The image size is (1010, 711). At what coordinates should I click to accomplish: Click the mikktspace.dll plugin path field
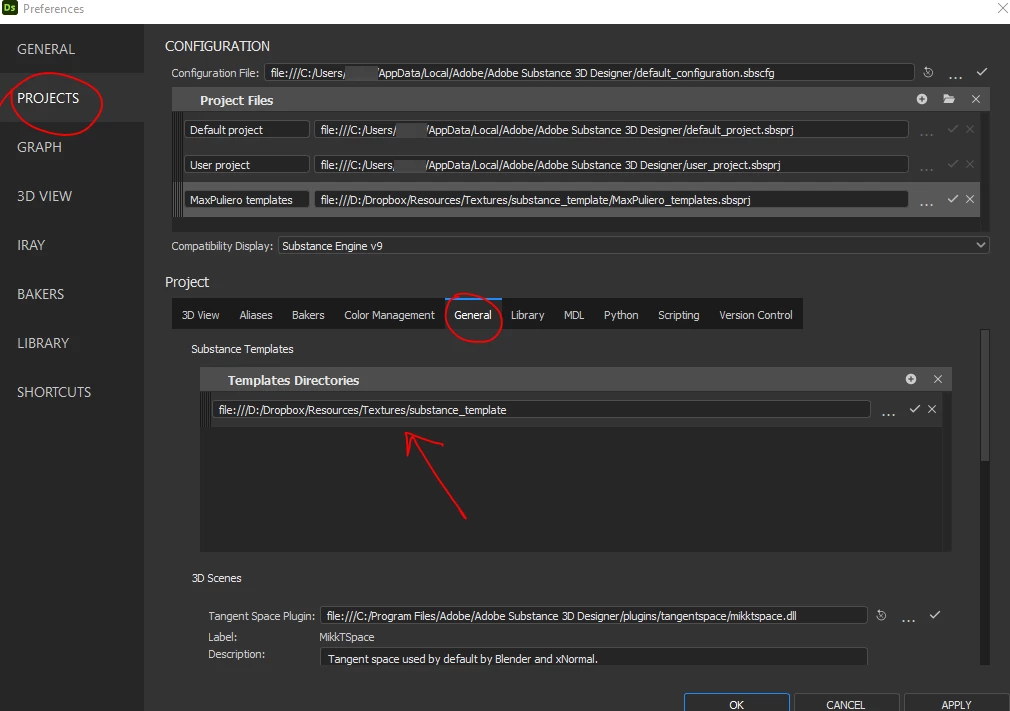593,616
